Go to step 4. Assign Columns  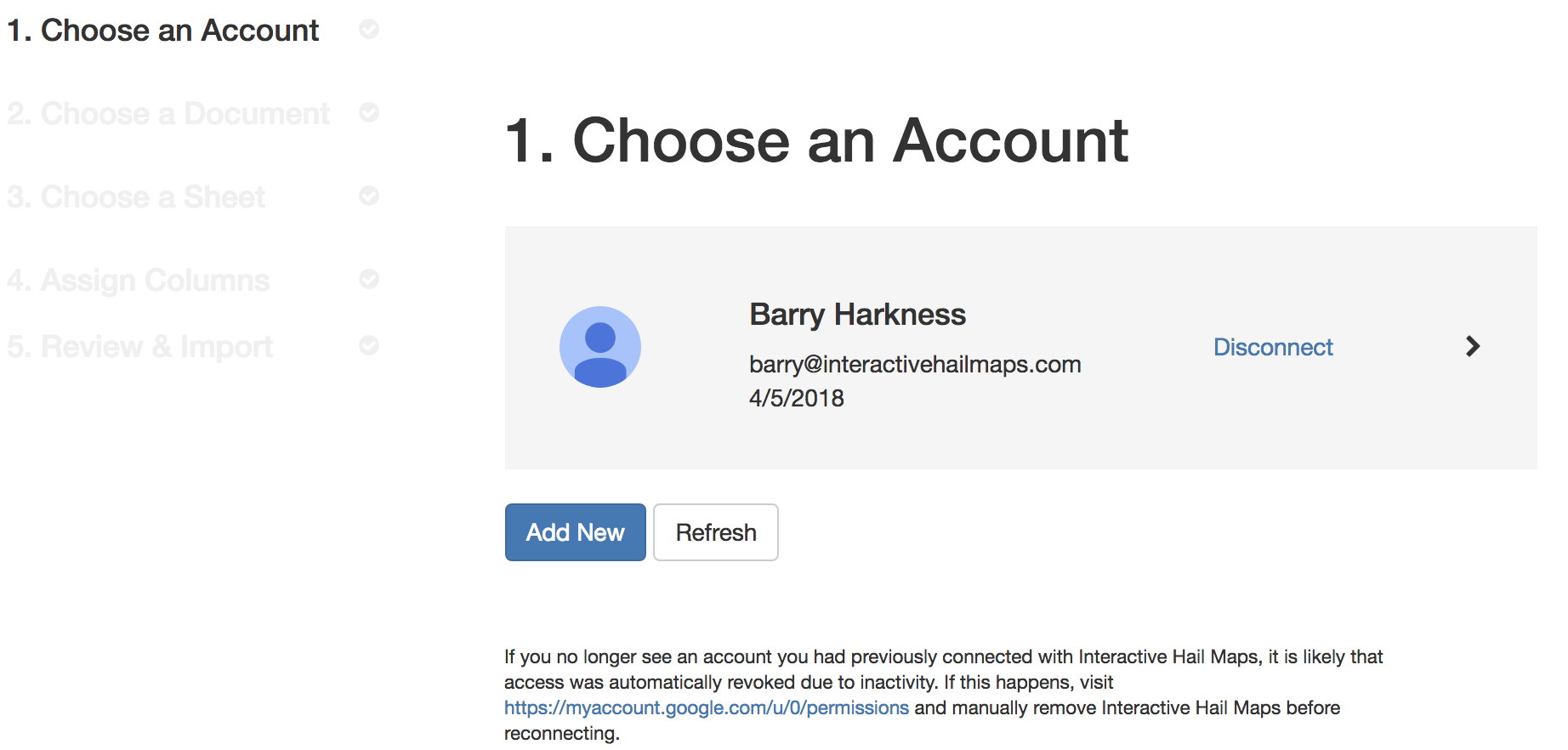pos(139,281)
